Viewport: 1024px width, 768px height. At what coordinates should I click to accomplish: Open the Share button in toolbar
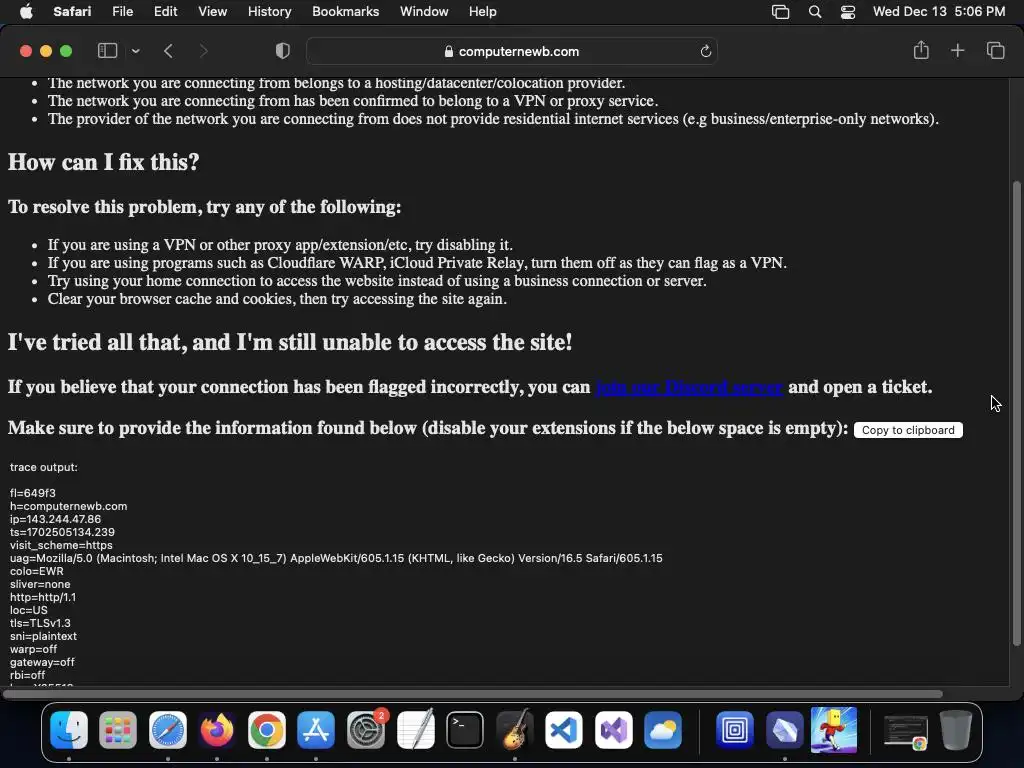click(x=921, y=50)
